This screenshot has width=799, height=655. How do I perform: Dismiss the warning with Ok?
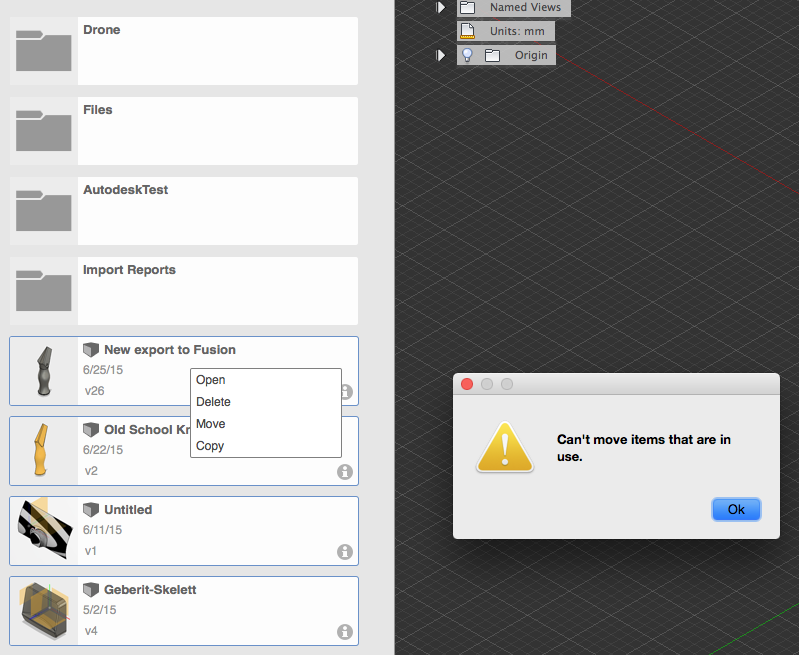[736, 509]
